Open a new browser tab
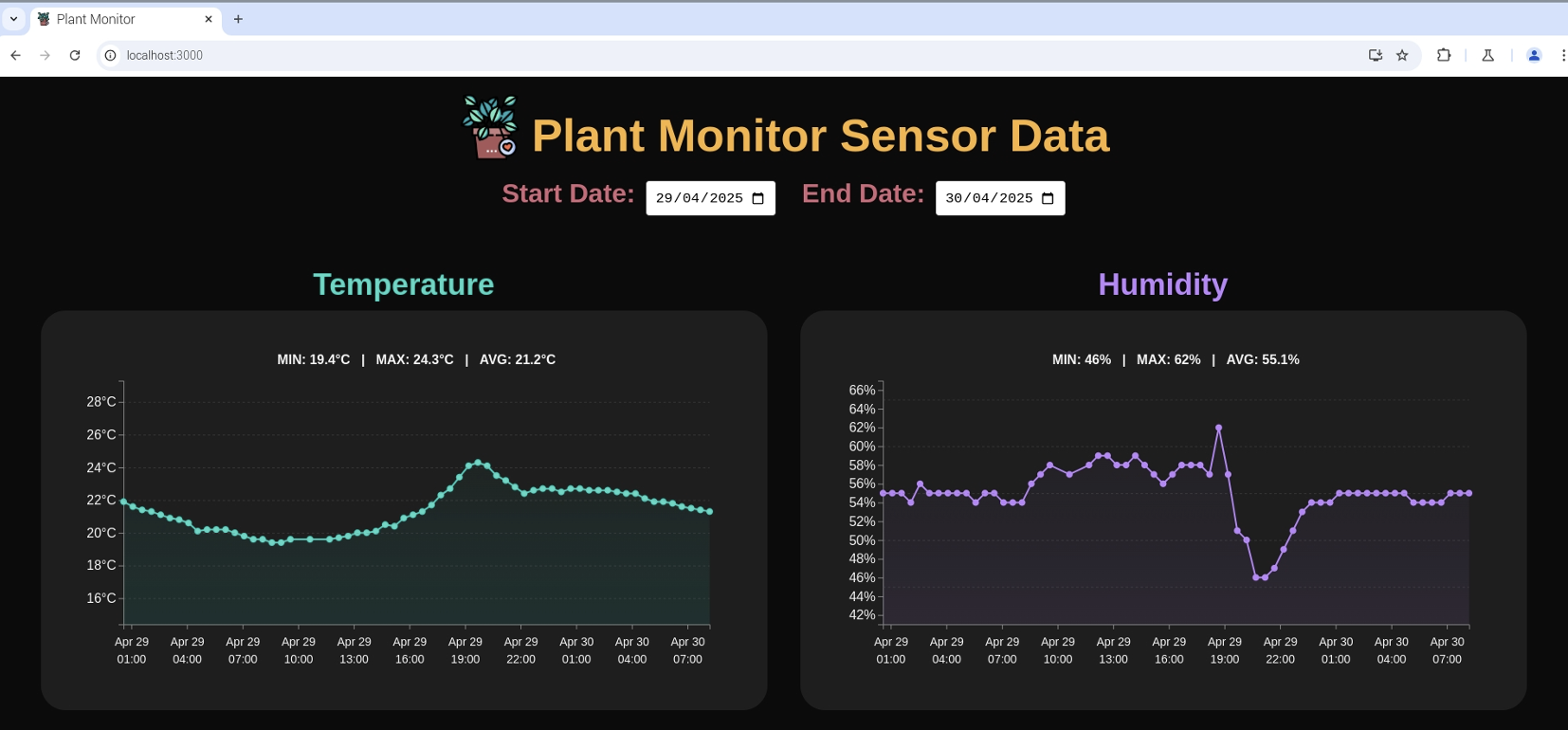1568x730 pixels. (x=238, y=19)
